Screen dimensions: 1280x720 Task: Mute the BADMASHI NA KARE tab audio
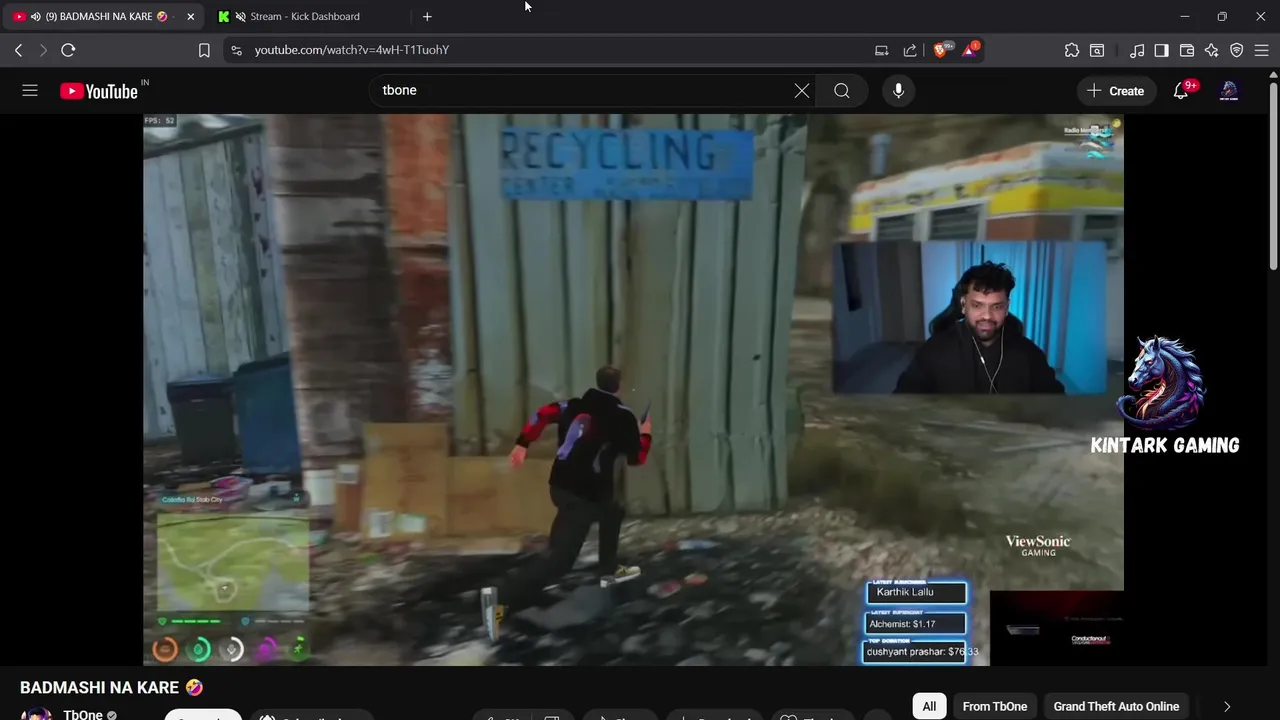[x=36, y=16]
